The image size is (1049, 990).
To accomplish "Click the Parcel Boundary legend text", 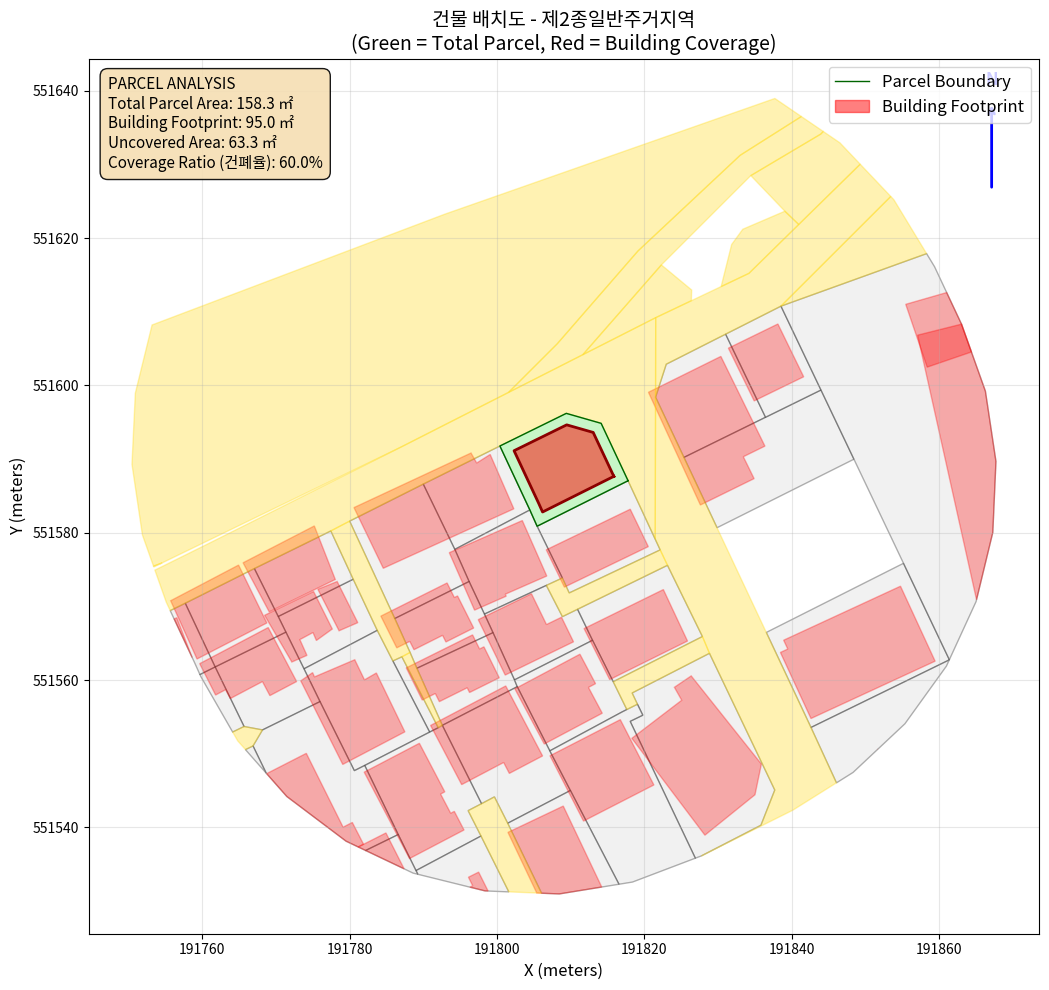I will pyautogui.click(x=946, y=82).
